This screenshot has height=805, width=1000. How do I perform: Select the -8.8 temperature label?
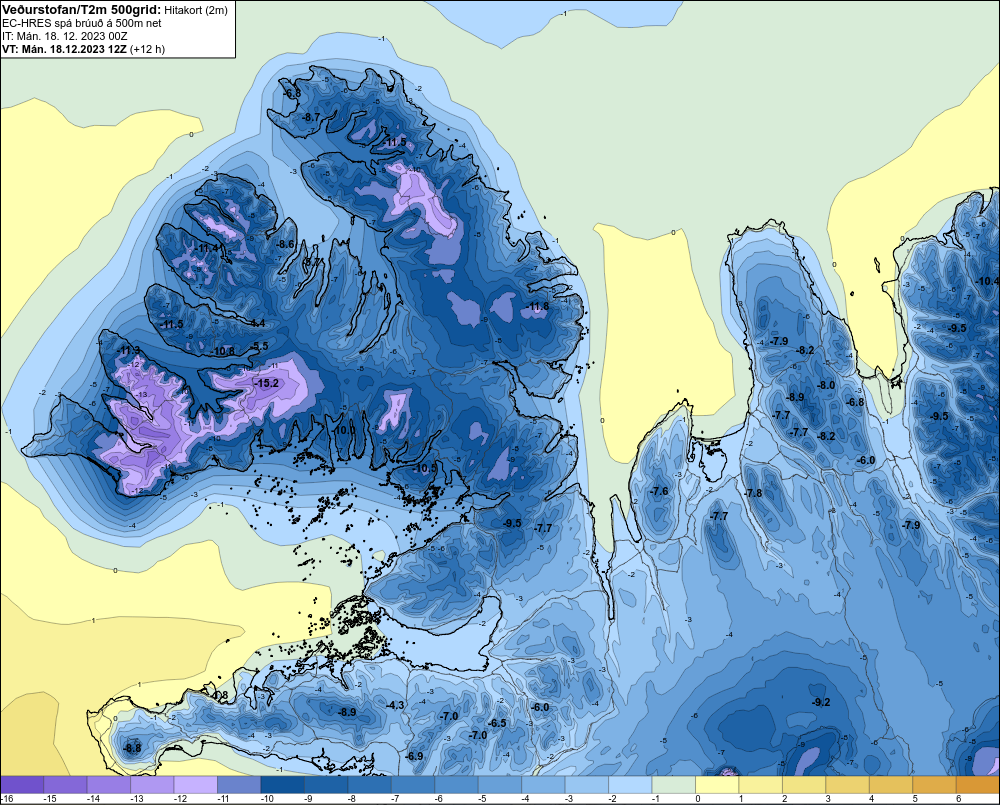point(132,748)
